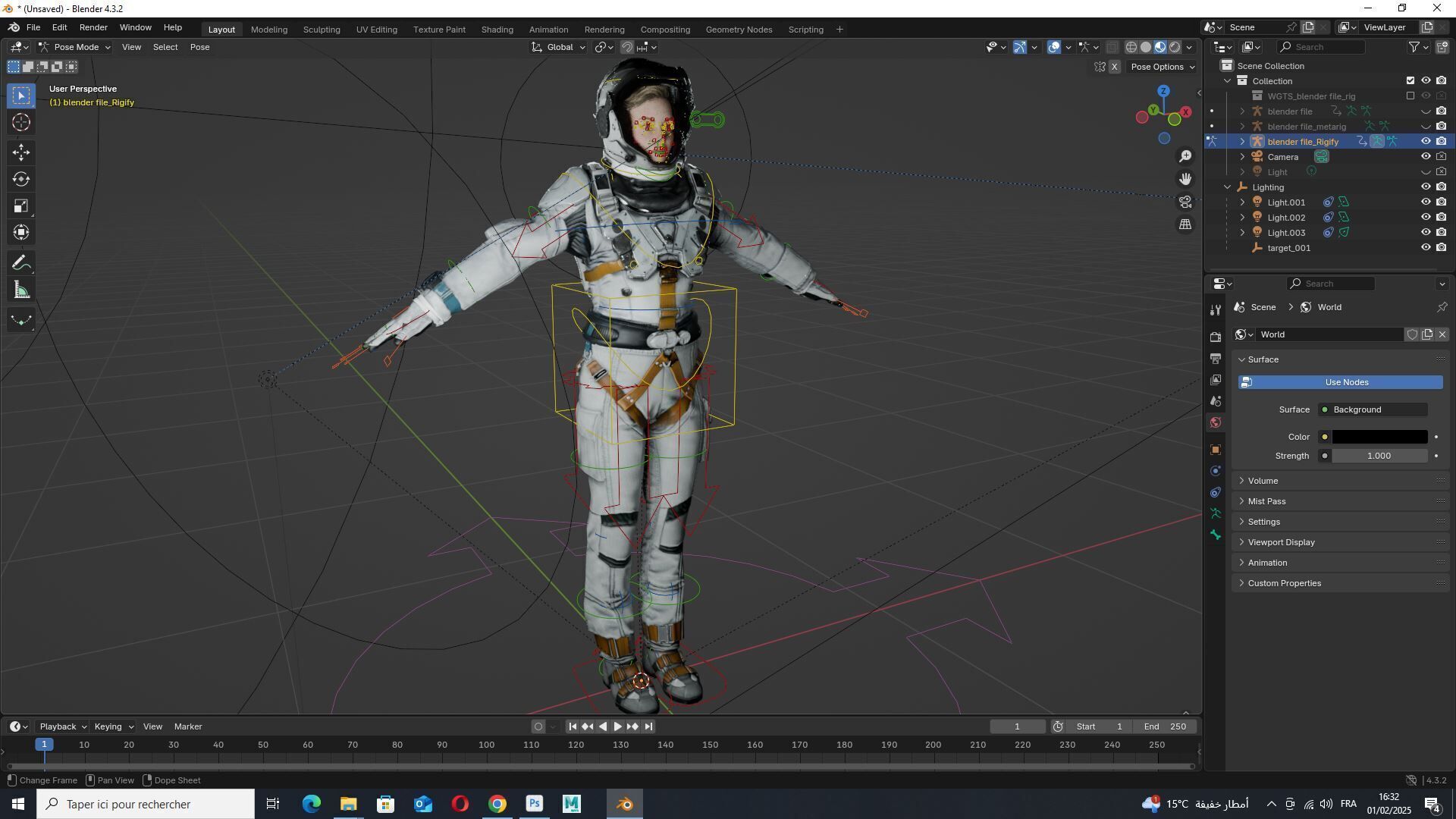Open the Global orientation dropdown
Viewport: 1456px width, 819px height.
click(558, 47)
